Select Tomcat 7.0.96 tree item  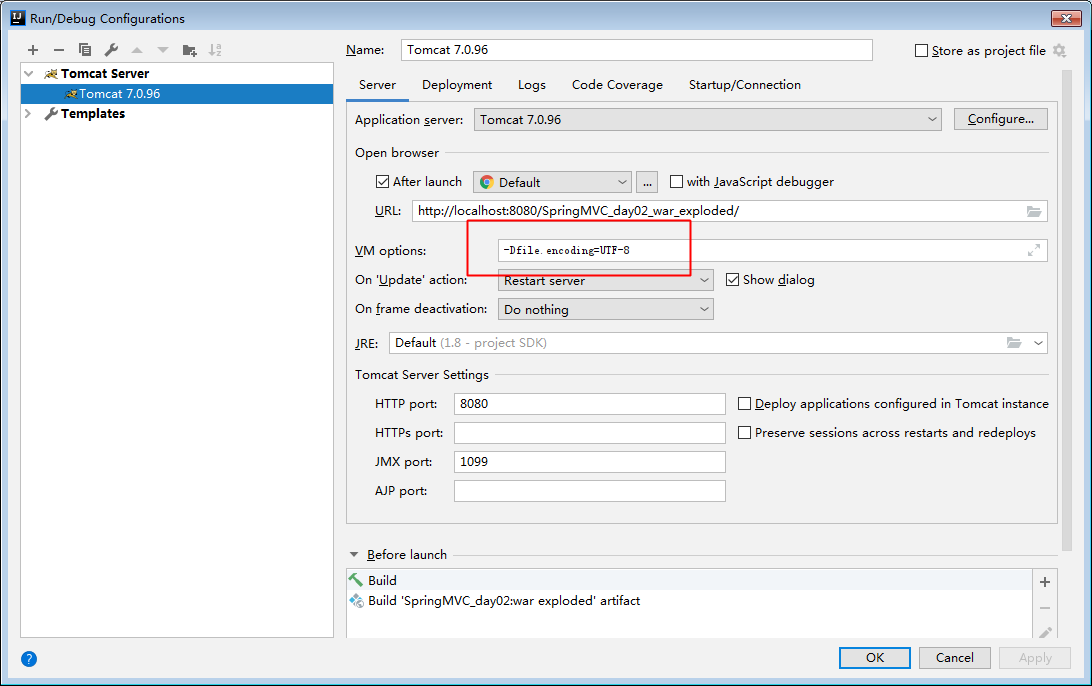pyautogui.click(x=177, y=94)
